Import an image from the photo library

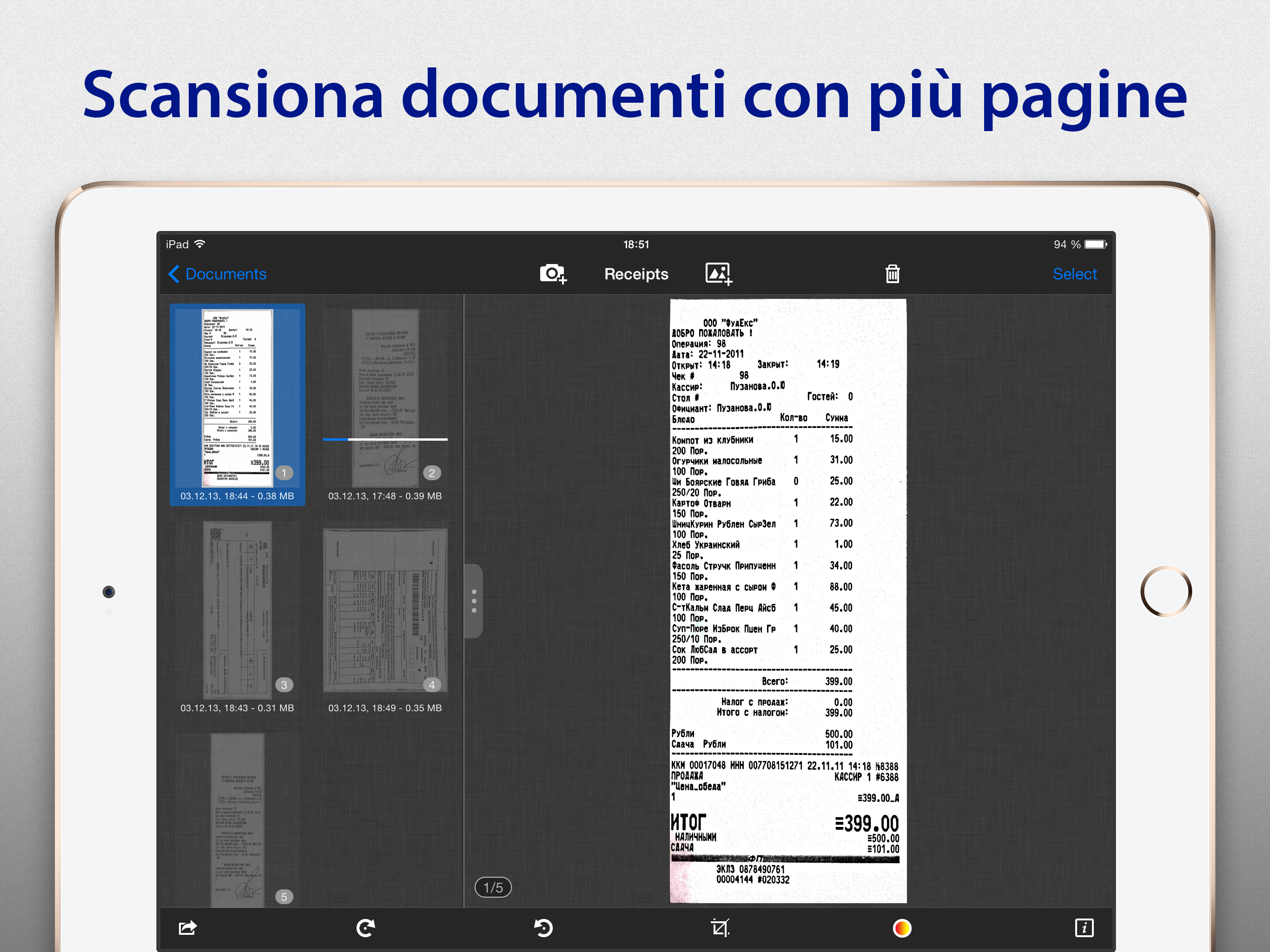coord(718,274)
